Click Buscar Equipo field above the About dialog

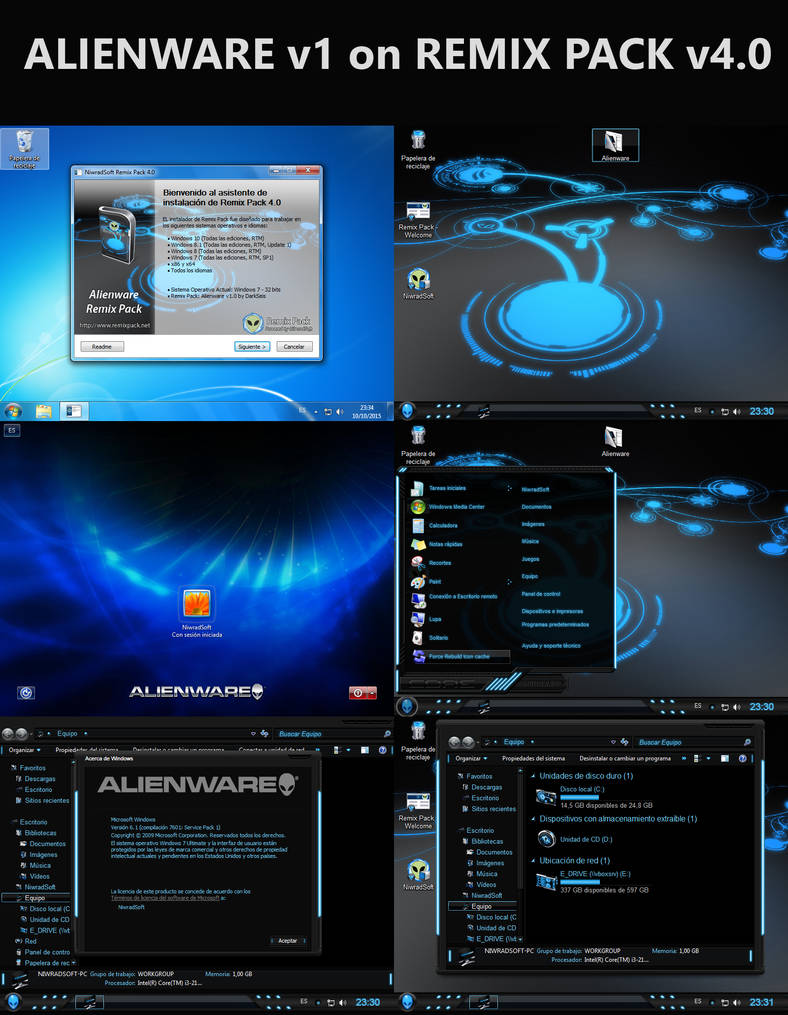[x=333, y=733]
